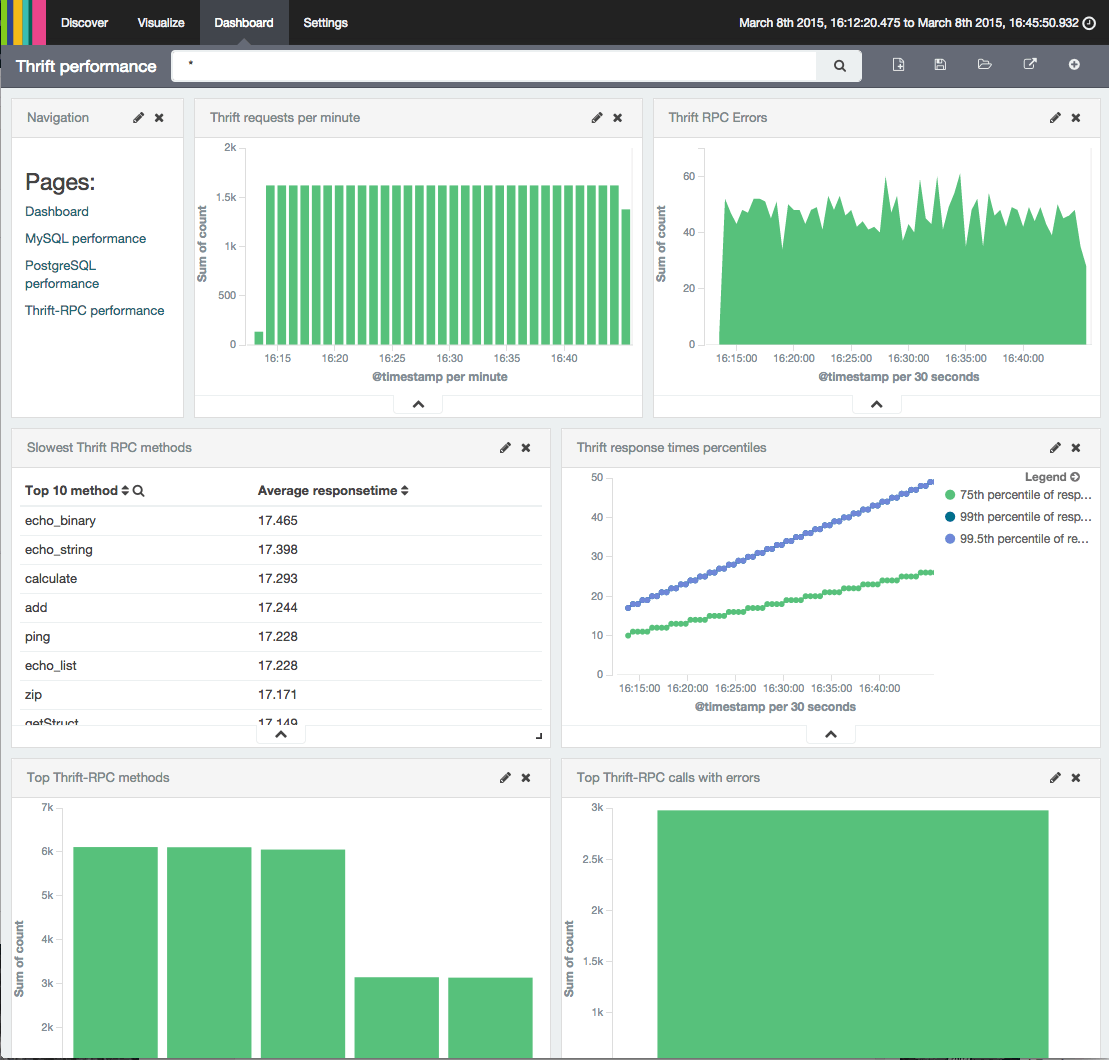Screen dimensions: 1109x1060
Task: Remove the Slowest Thrift RPC methods panel
Action: pos(526,448)
